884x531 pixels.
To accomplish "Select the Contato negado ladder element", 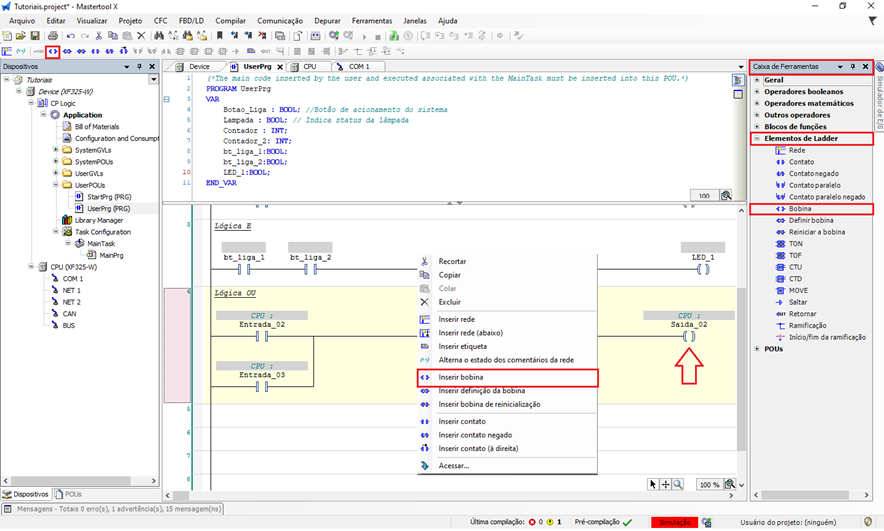I will tap(815, 173).
